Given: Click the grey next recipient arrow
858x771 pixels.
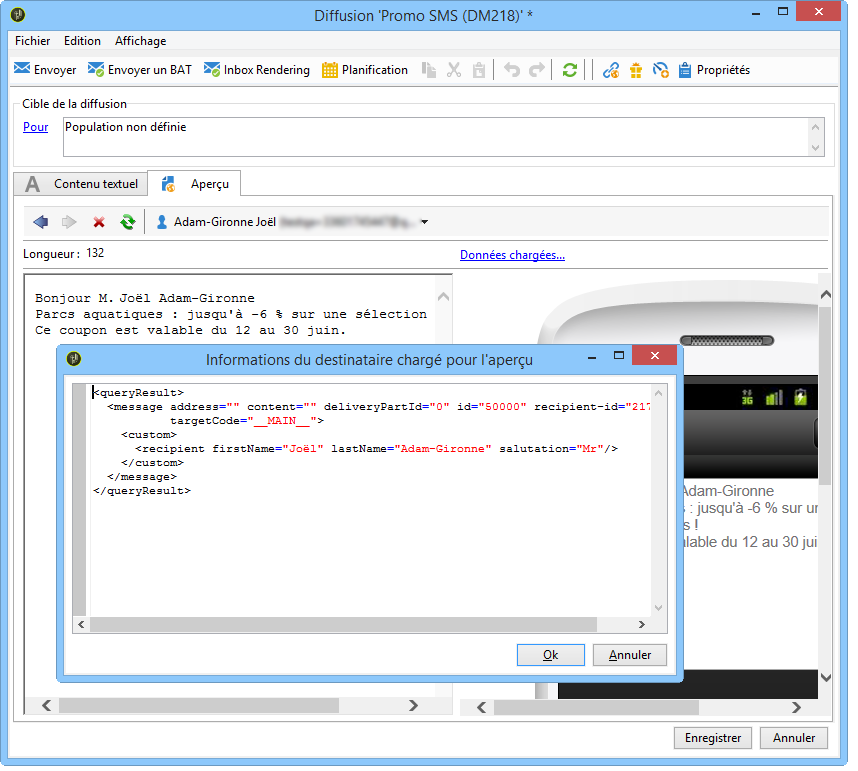Looking at the screenshot, I should pyautogui.click(x=69, y=222).
